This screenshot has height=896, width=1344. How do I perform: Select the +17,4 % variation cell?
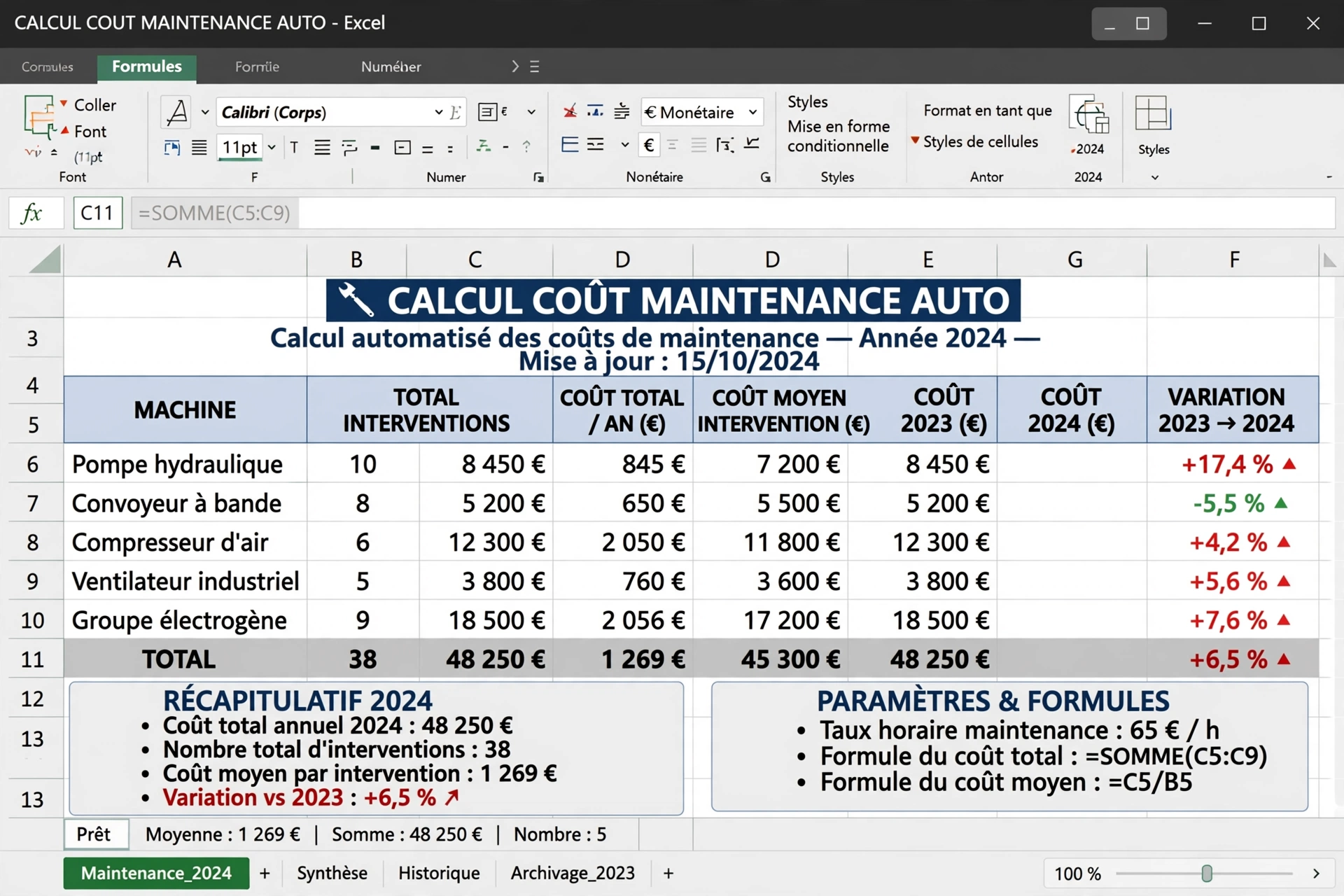coord(1233,464)
